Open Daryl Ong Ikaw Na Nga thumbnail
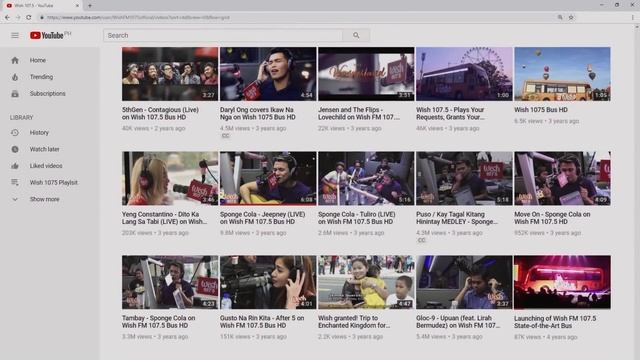The height and width of the screenshot is (360, 640). tap(268, 74)
